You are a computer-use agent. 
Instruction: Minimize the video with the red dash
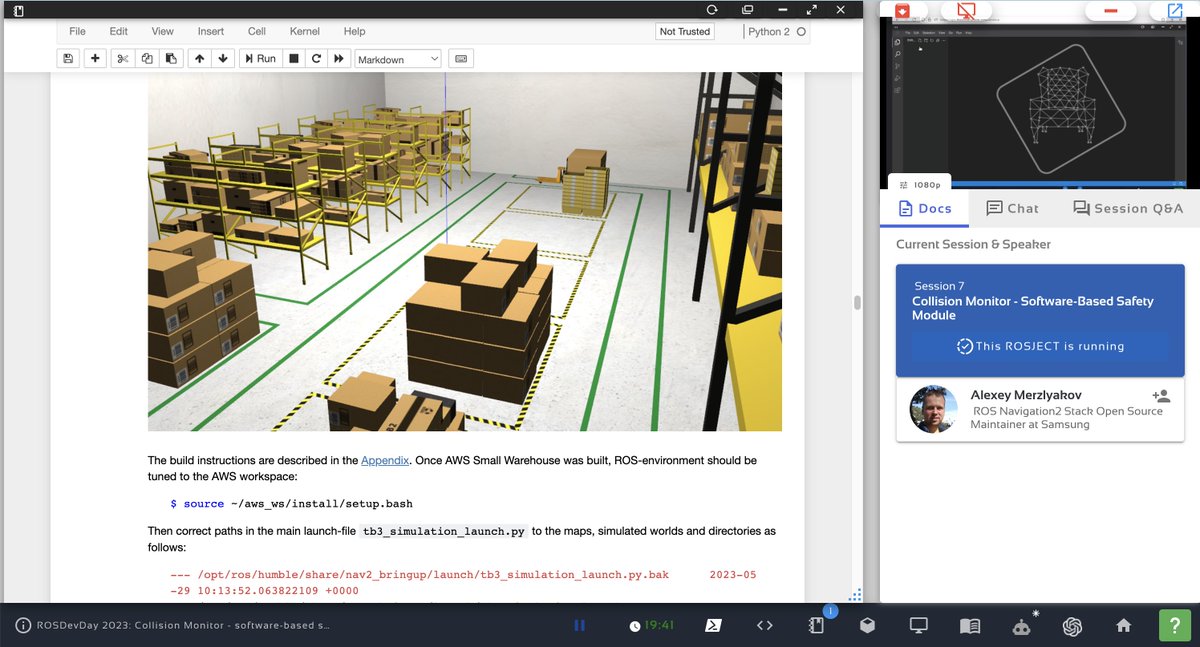pyautogui.click(x=1110, y=11)
